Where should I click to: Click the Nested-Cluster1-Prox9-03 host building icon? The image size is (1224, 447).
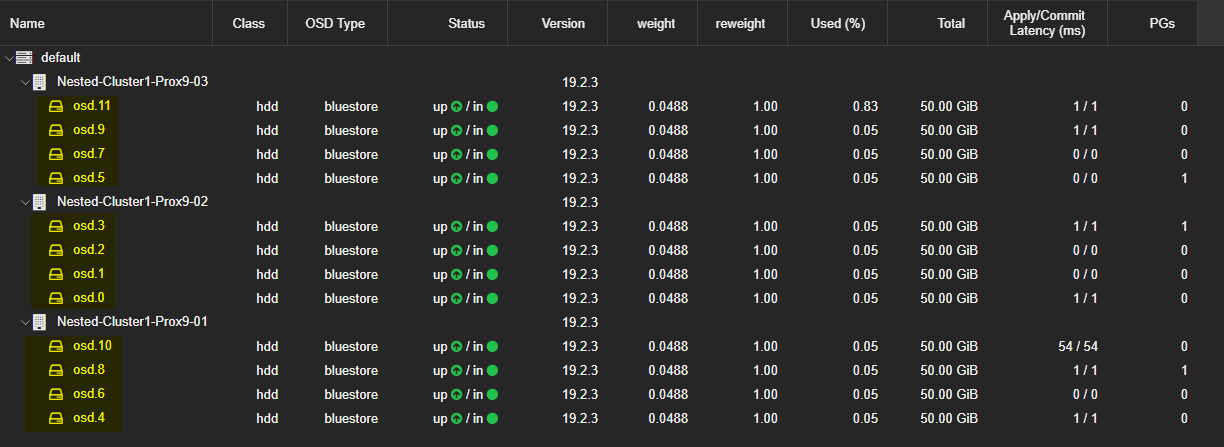[40, 81]
